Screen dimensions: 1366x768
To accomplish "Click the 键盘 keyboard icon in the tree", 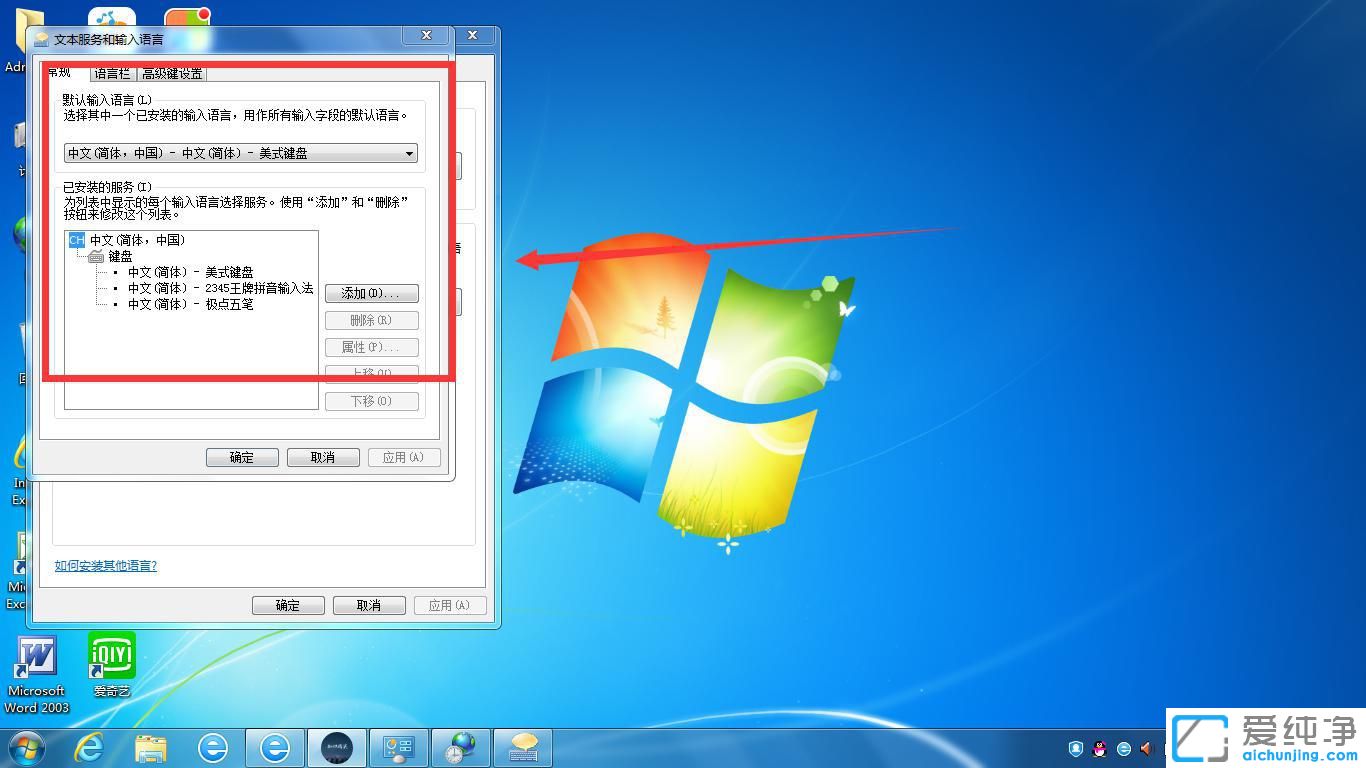I will (x=96, y=257).
